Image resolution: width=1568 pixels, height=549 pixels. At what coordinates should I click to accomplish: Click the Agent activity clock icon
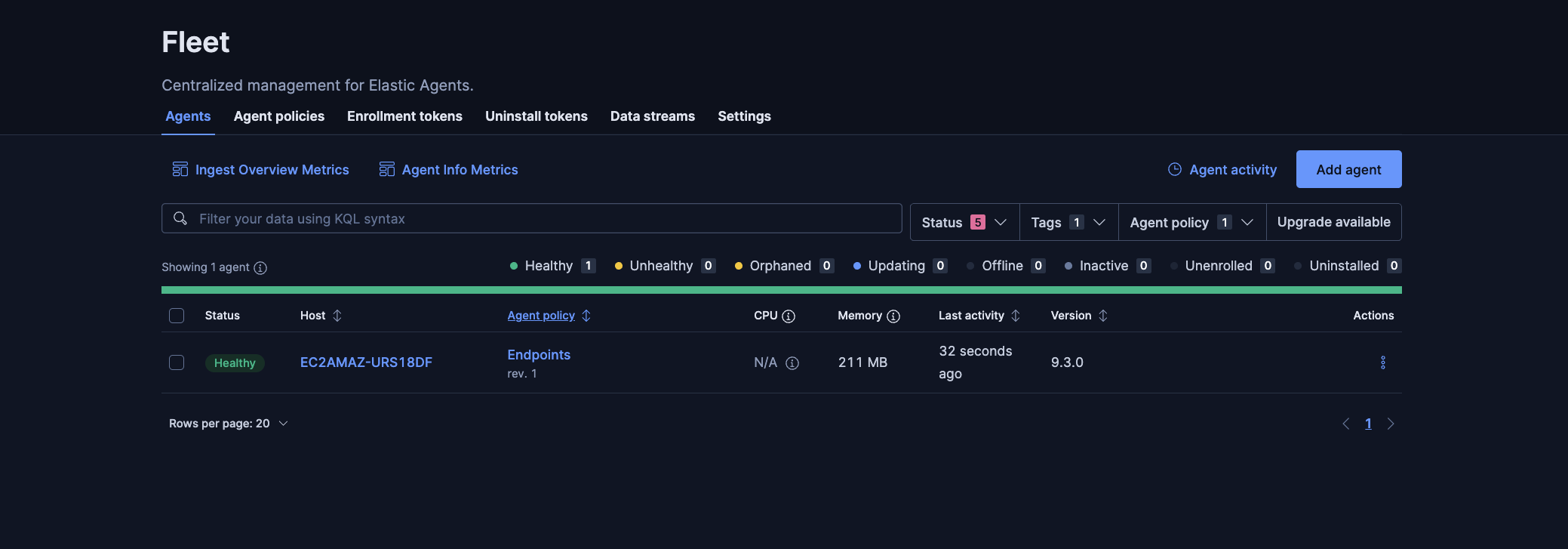[1174, 169]
